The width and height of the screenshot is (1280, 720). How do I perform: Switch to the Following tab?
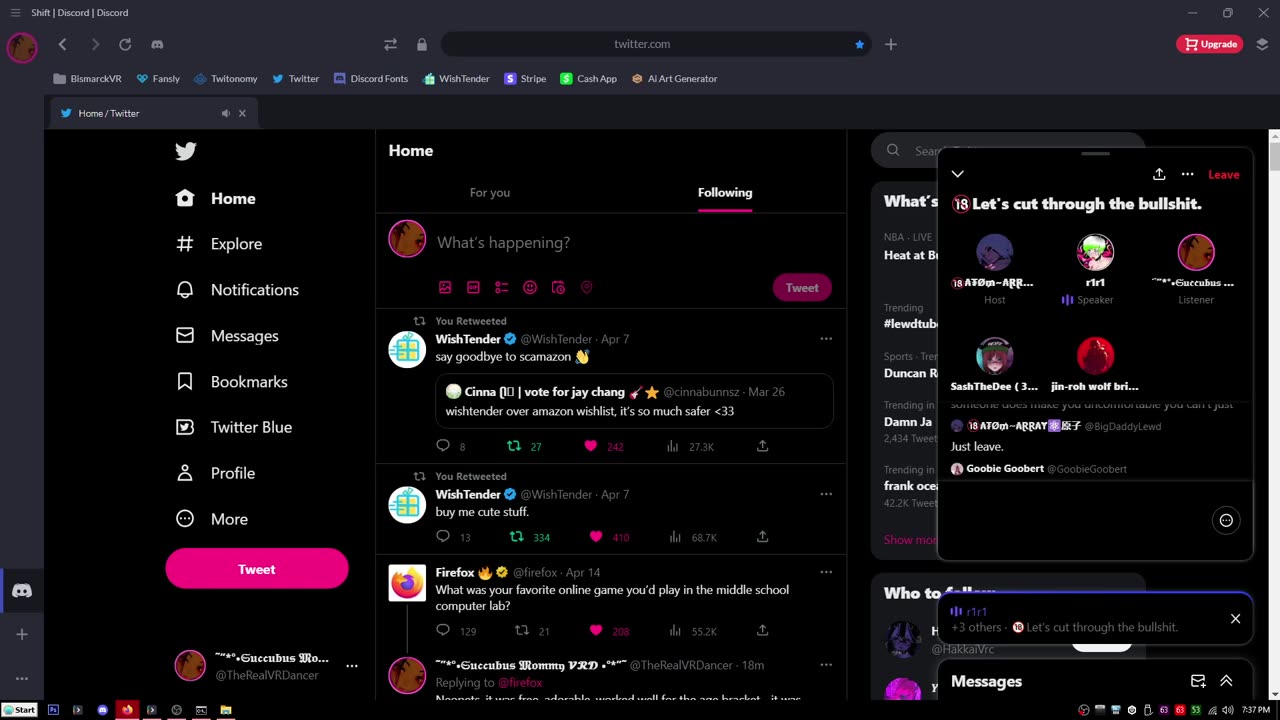point(725,192)
